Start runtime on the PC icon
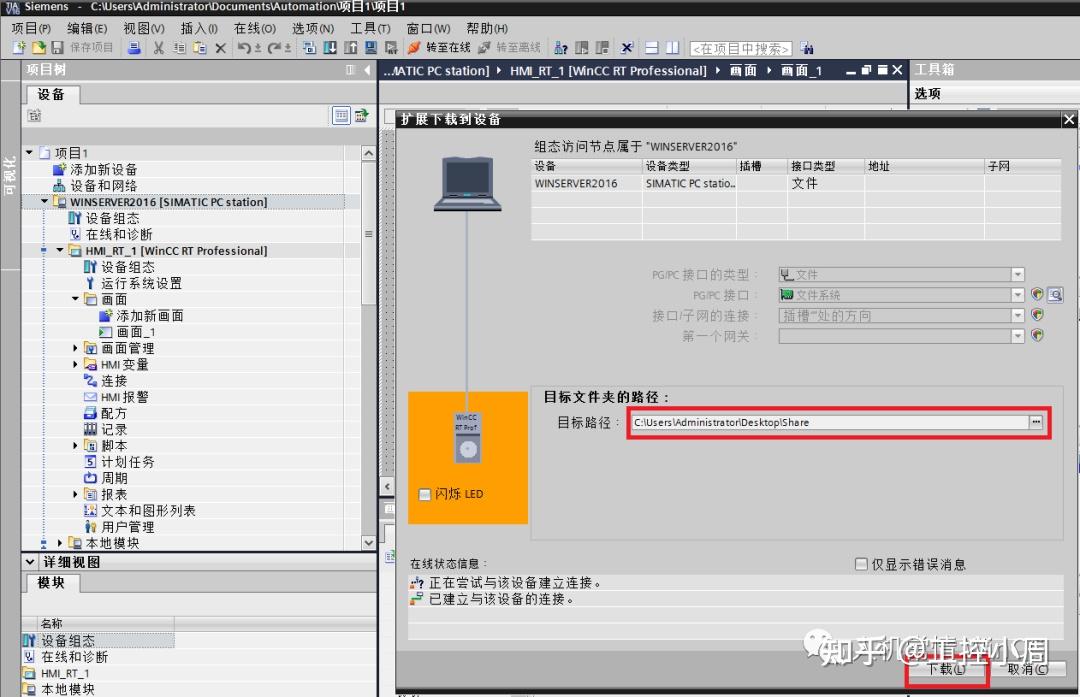Screen dimensions: 1080x697 [x=391, y=48]
